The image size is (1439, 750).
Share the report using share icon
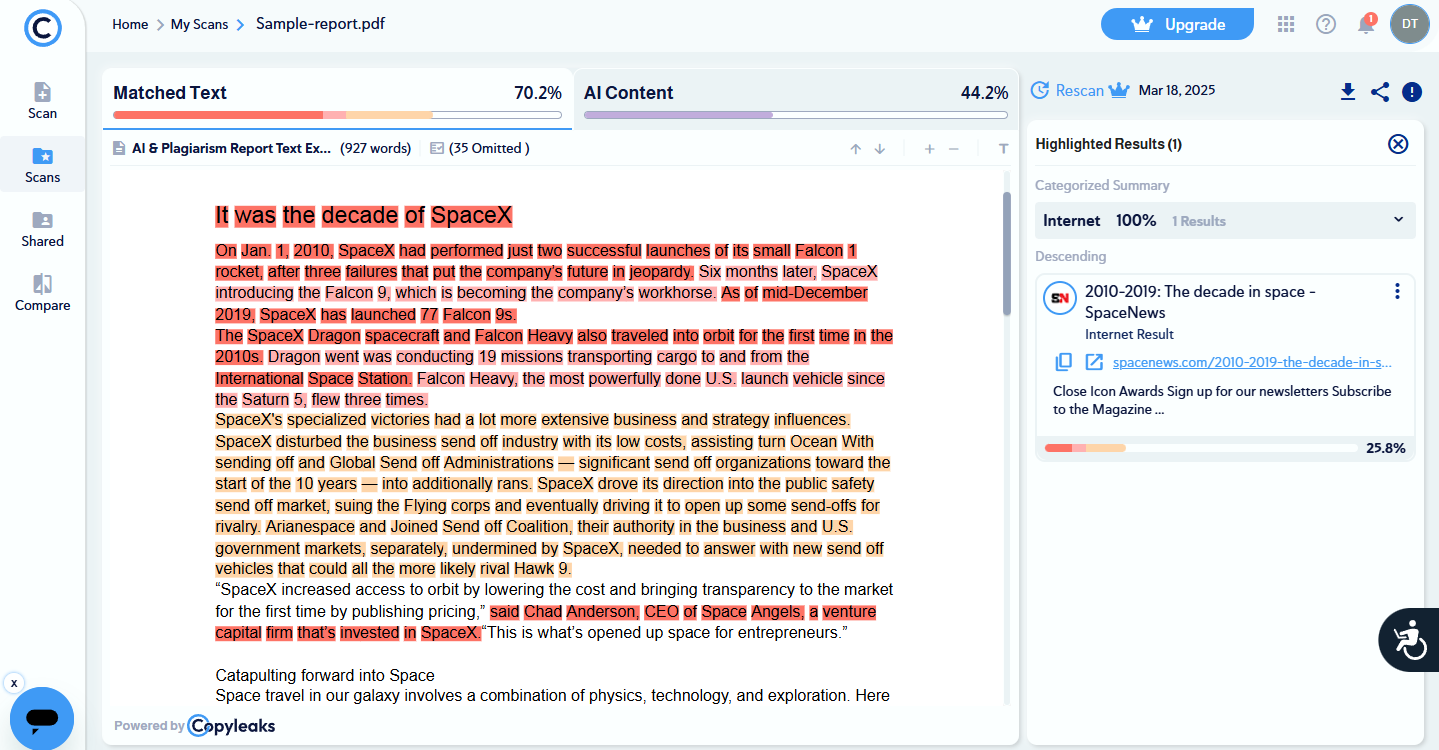point(1380,92)
